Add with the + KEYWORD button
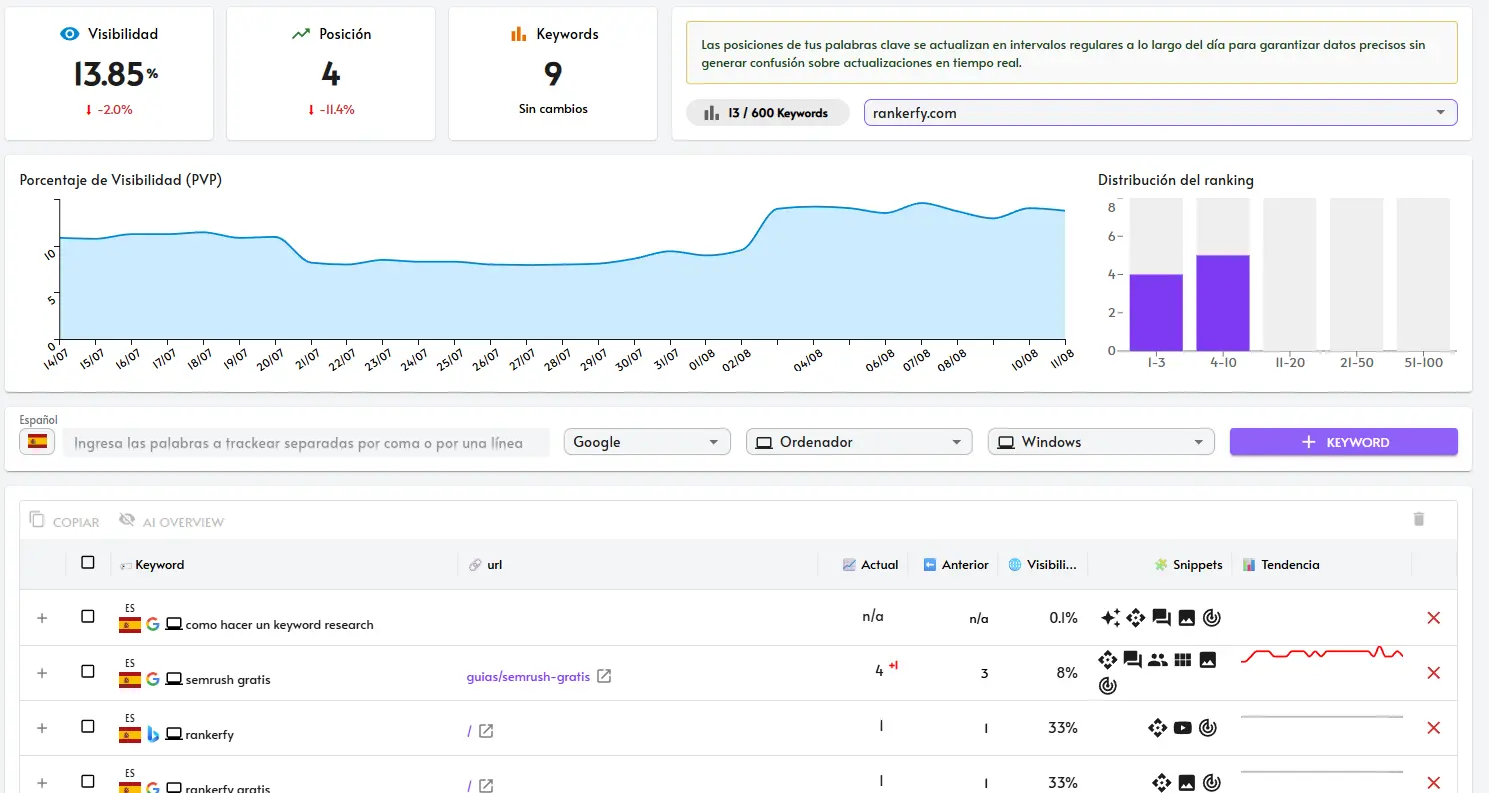The image size is (1489, 793). click(x=1343, y=442)
